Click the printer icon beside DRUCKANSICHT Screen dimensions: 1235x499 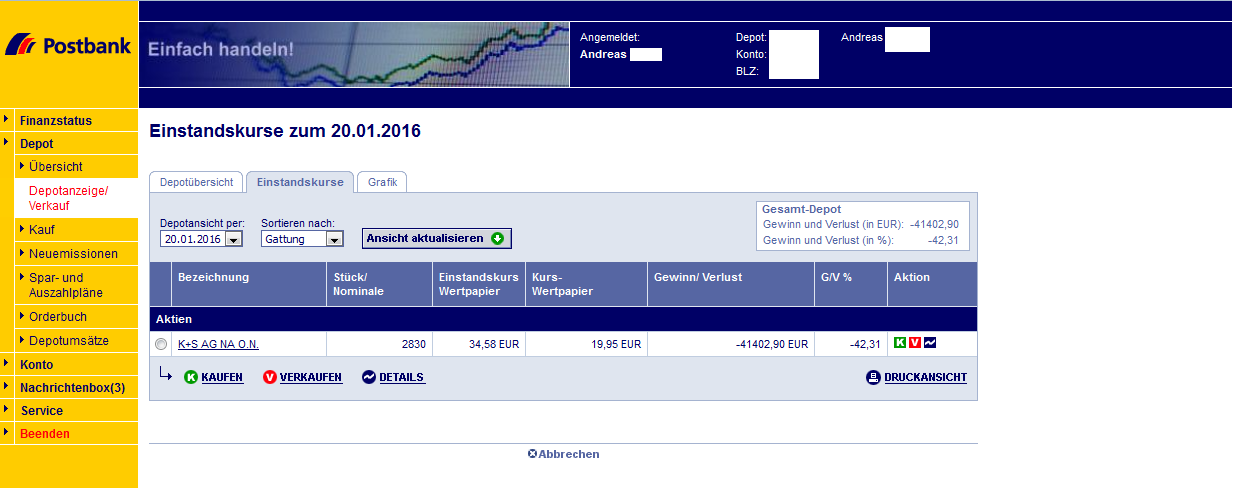873,377
